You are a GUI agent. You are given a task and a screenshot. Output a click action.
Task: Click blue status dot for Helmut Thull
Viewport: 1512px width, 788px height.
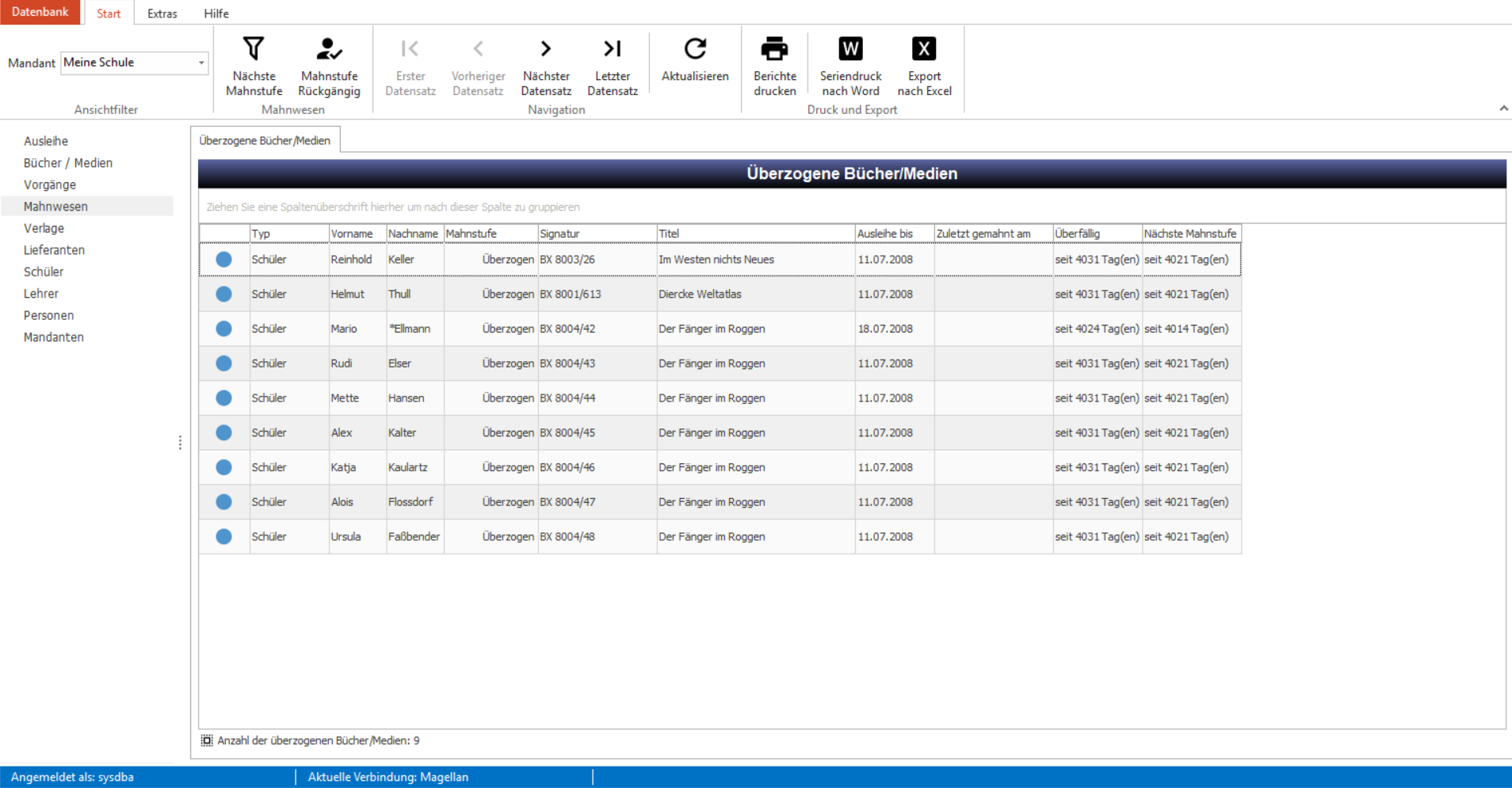click(x=223, y=294)
